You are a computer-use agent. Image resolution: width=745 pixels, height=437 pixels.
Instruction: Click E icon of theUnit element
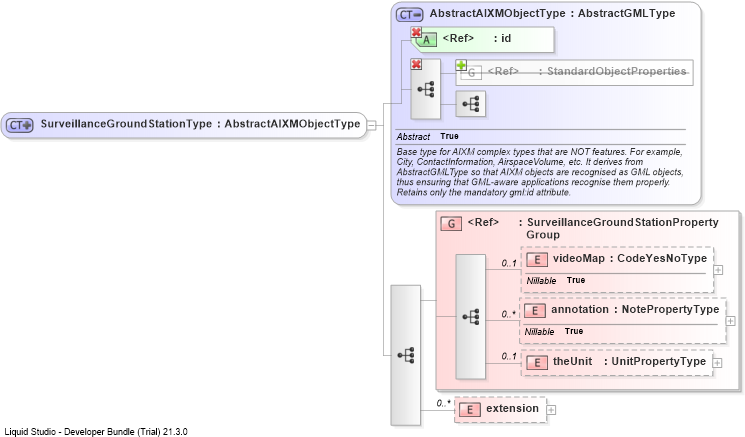pyautogui.click(x=537, y=362)
